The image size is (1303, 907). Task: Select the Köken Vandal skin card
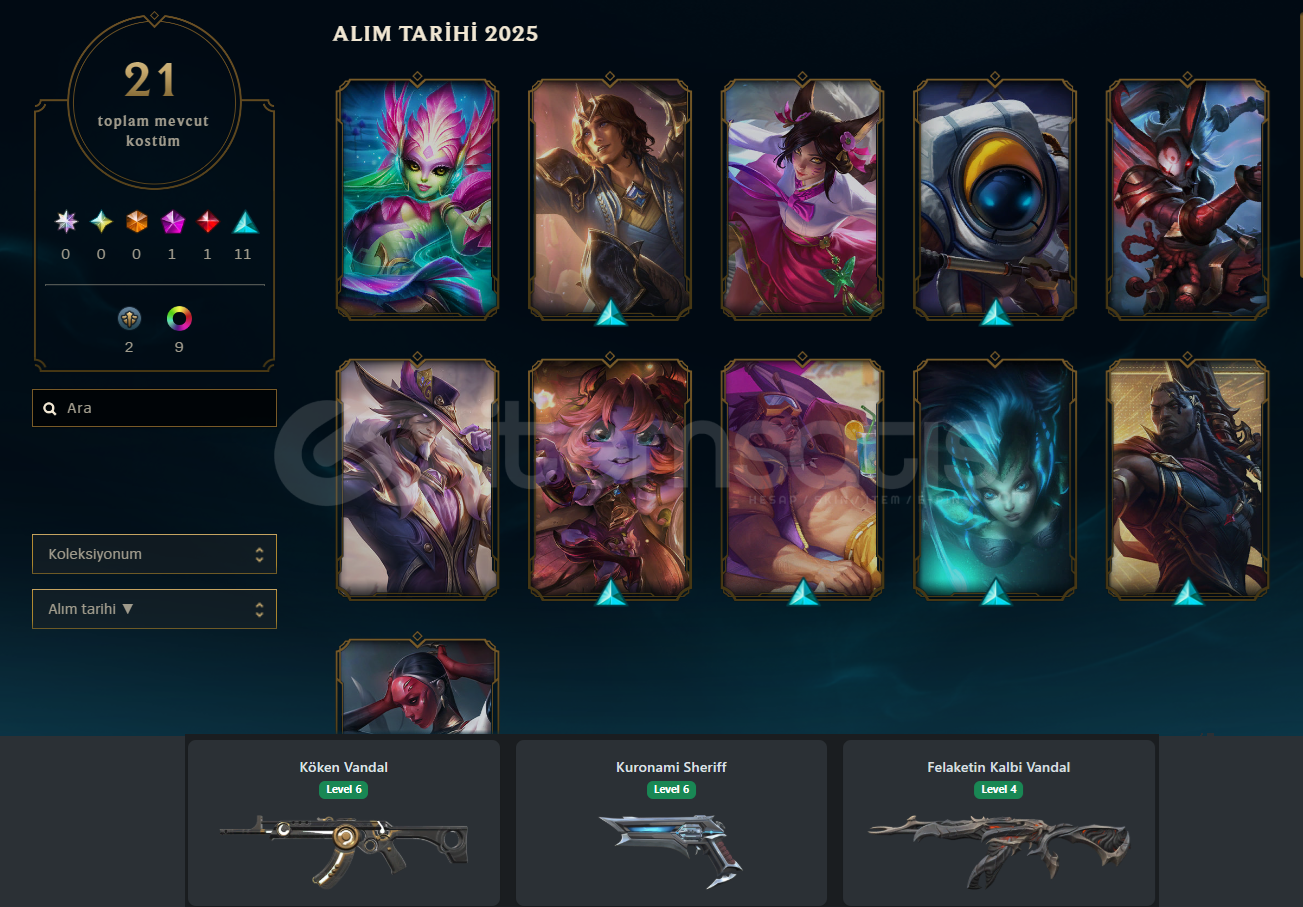coord(344,823)
